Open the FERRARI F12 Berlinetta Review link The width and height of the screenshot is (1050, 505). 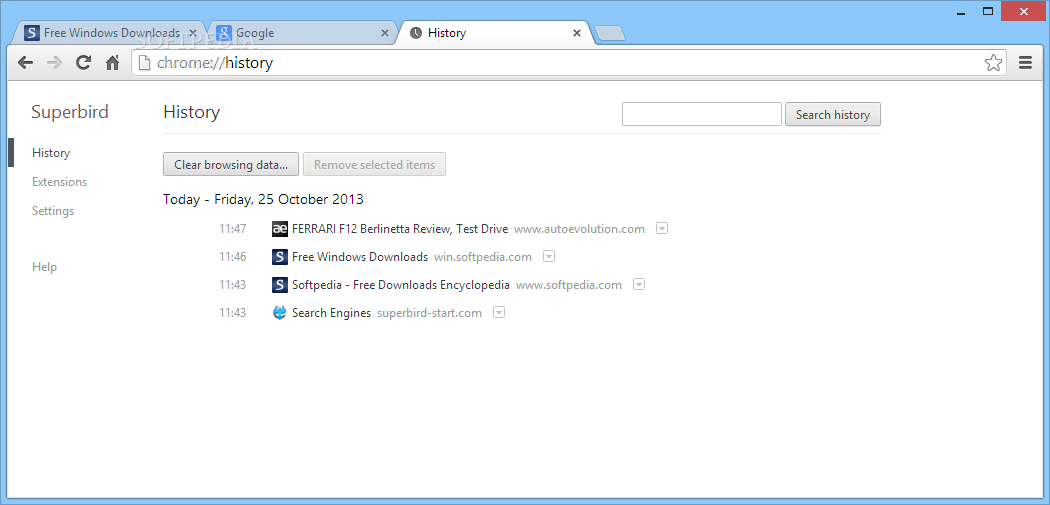coord(400,229)
